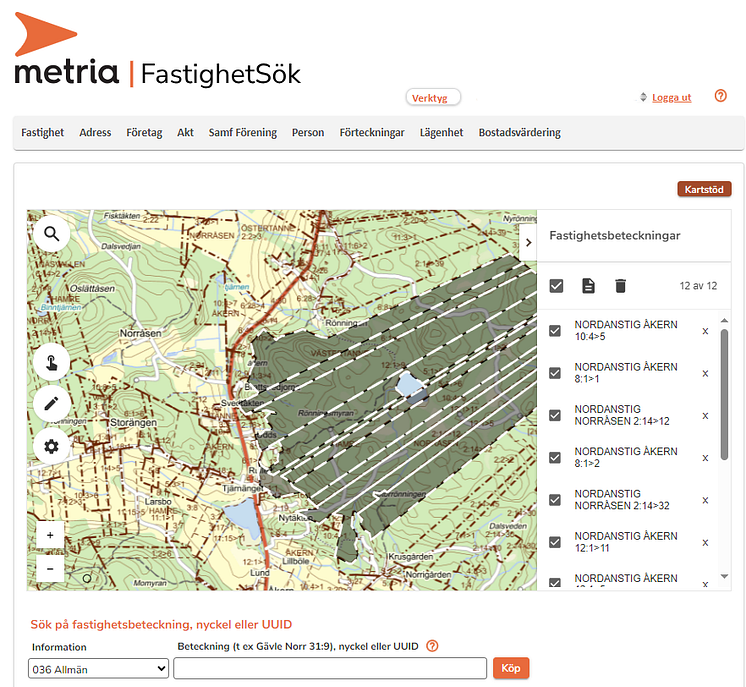This screenshot has height=687, width=746.
Task: Click the document export icon in list panel
Action: (x=588, y=286)
